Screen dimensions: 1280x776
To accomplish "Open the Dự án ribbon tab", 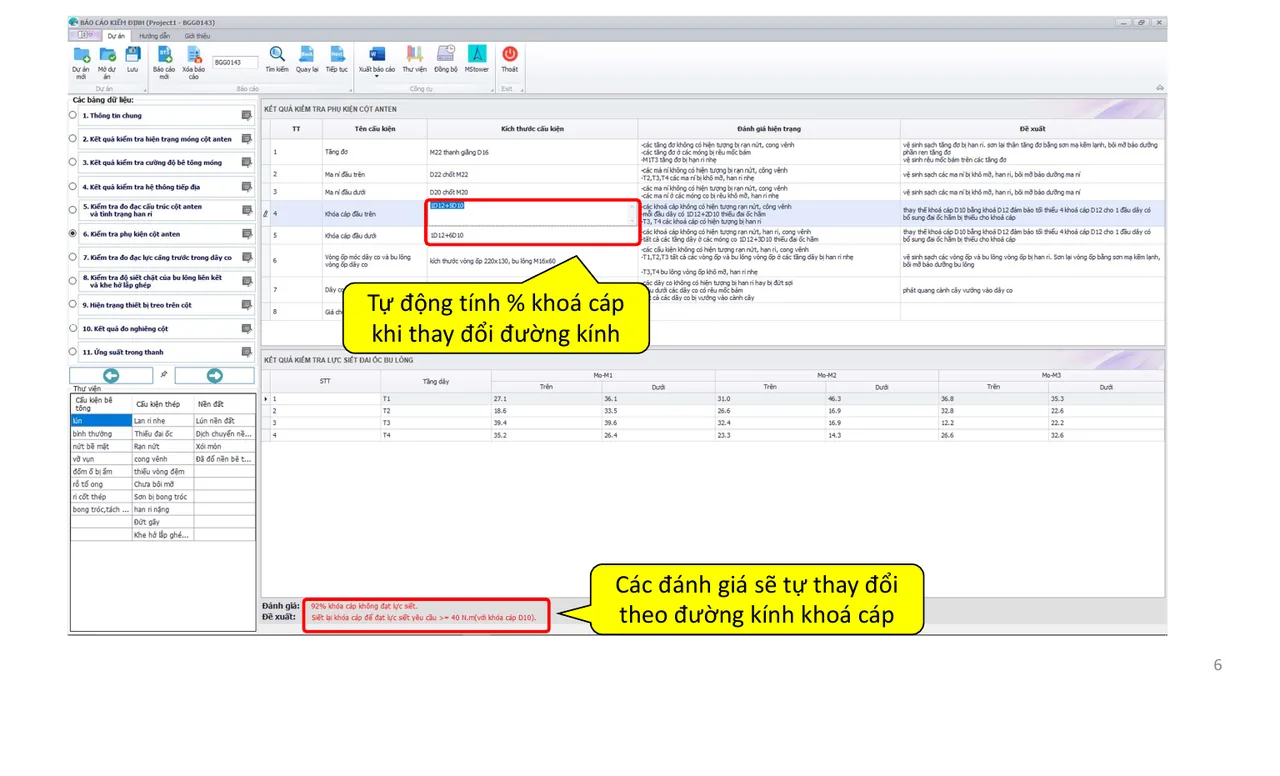I will [x=116, y=36].
